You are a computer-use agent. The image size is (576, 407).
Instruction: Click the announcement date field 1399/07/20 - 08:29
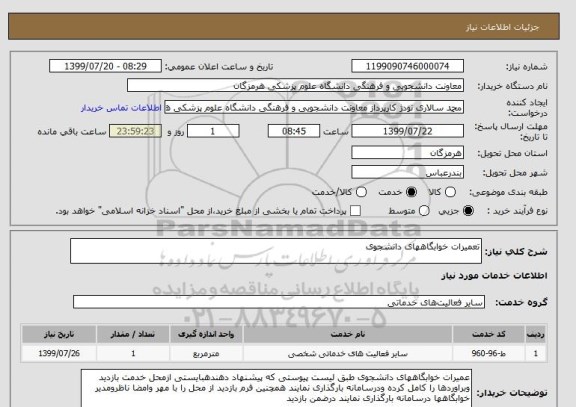pos(105,66)
